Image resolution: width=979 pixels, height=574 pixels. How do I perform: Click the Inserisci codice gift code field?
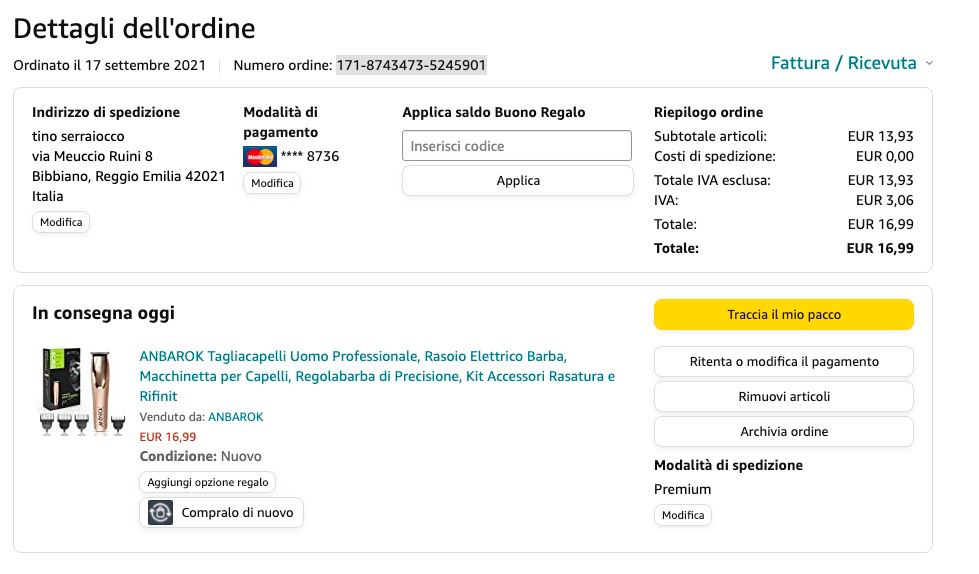[x=517, y=146]
